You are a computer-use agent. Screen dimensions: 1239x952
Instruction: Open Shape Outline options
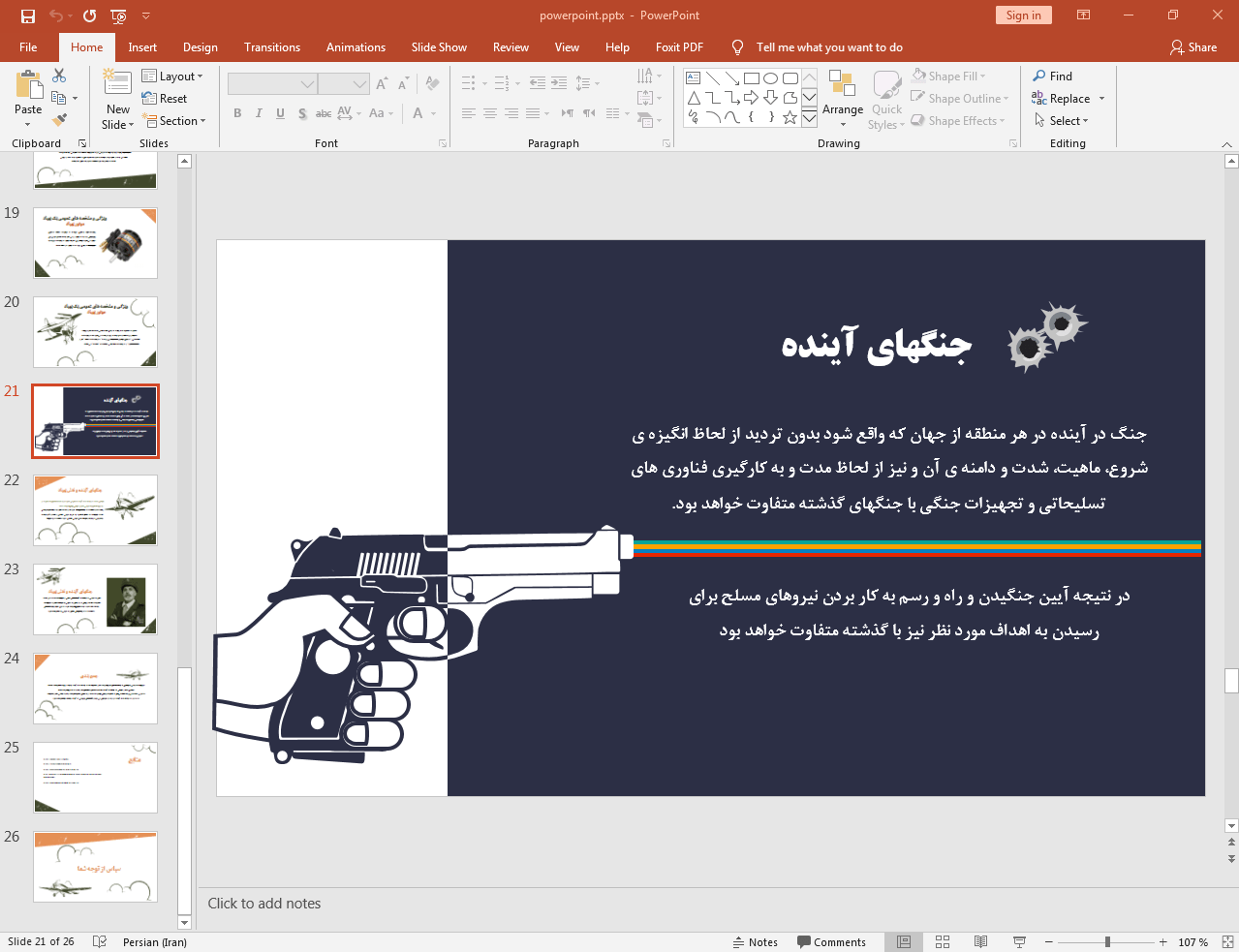(x=960, y=98)
